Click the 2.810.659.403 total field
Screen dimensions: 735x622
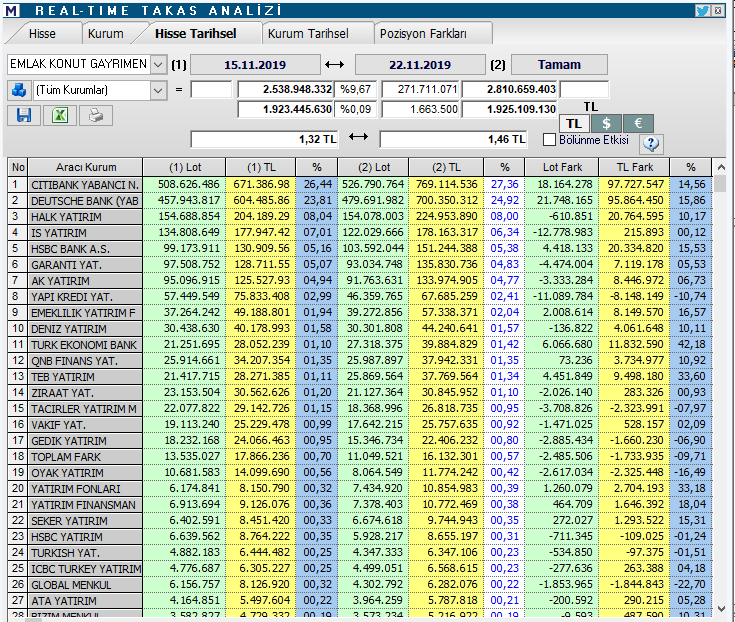[510, 90]
